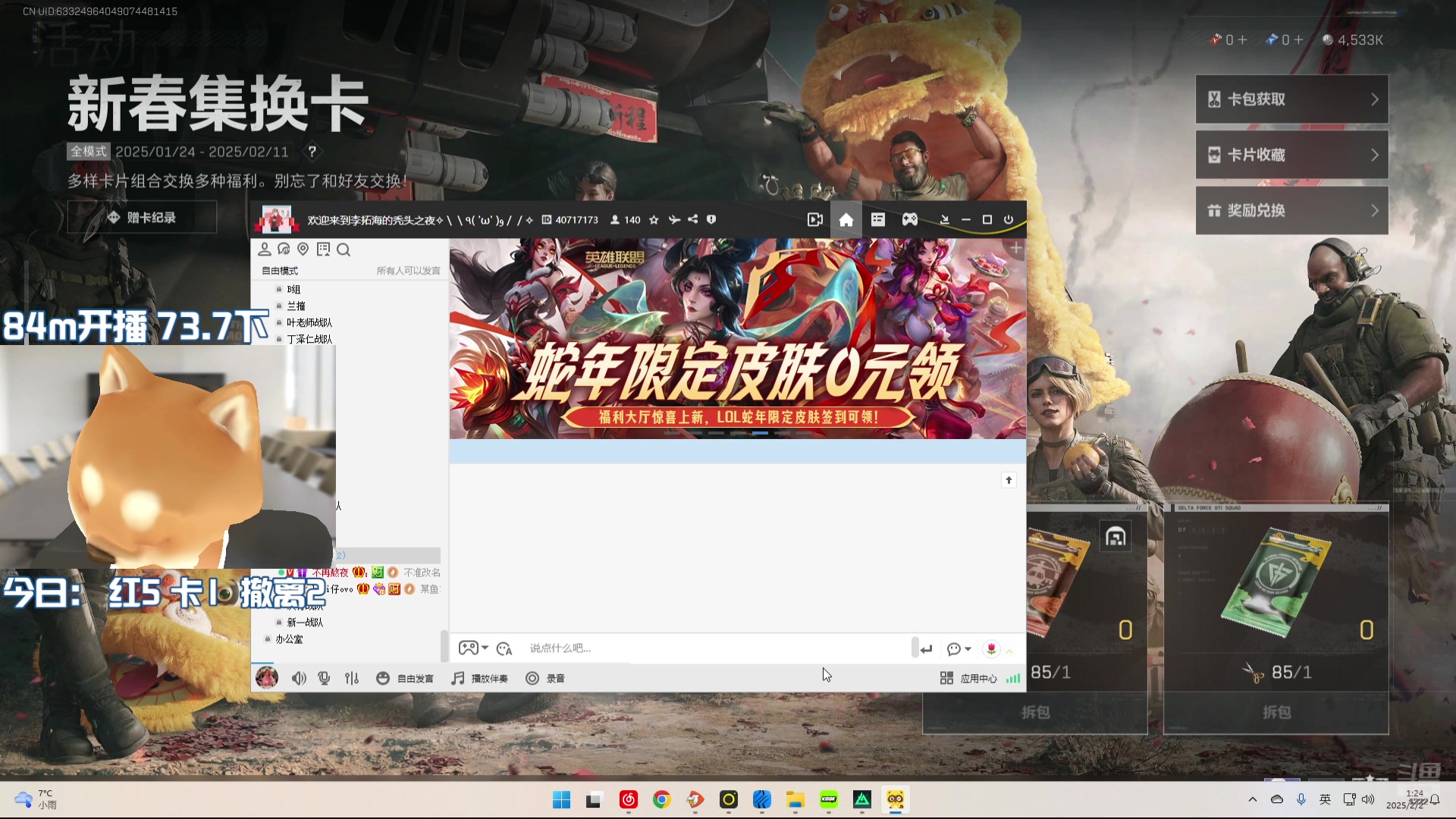1456x819 pixels.
Task: Click the send enter arrow icon
Action: point(926,649)
